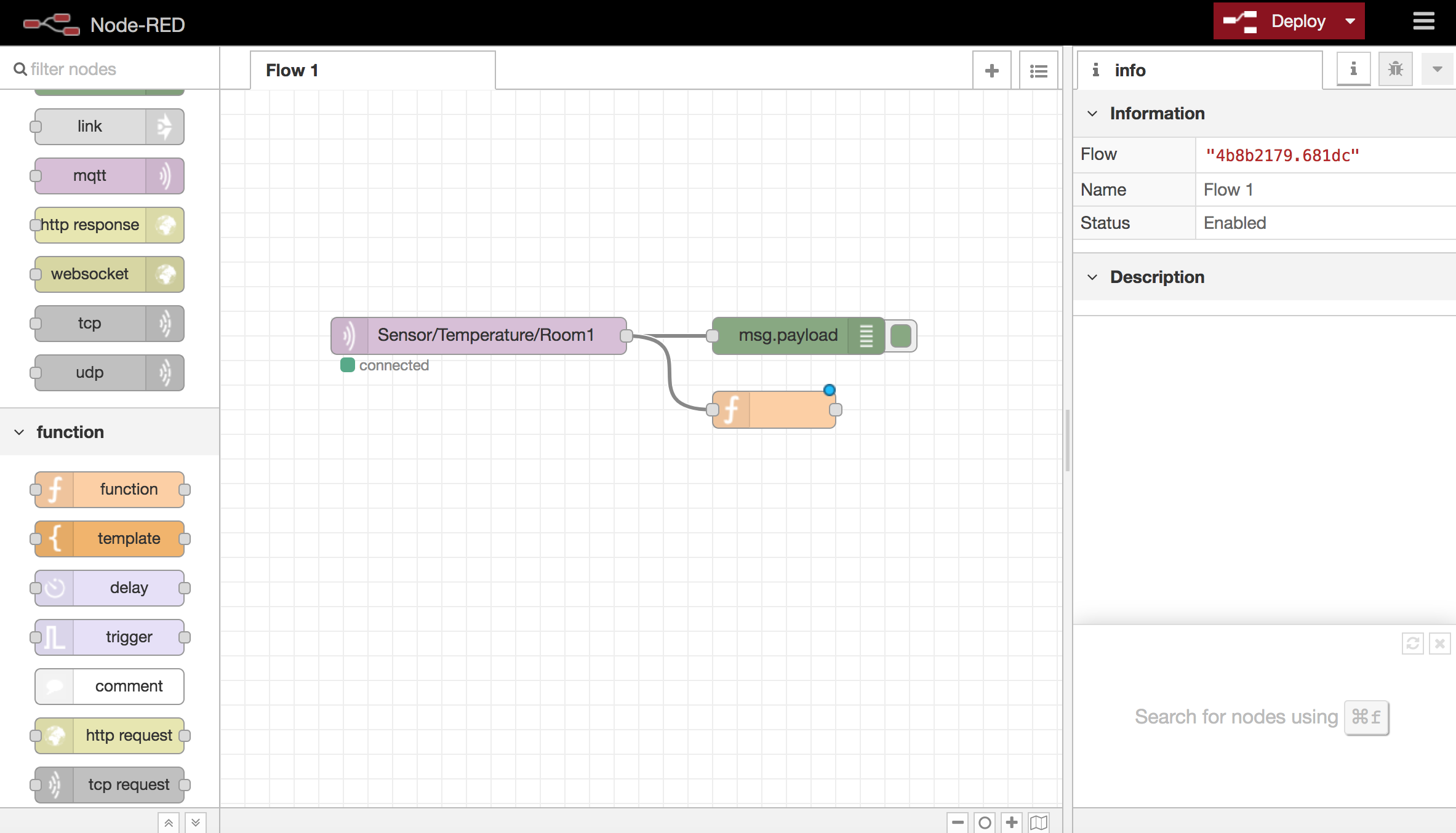Select the mqtt output palette node
This screenshot has width=1456, height=833.
coord(110,176)
